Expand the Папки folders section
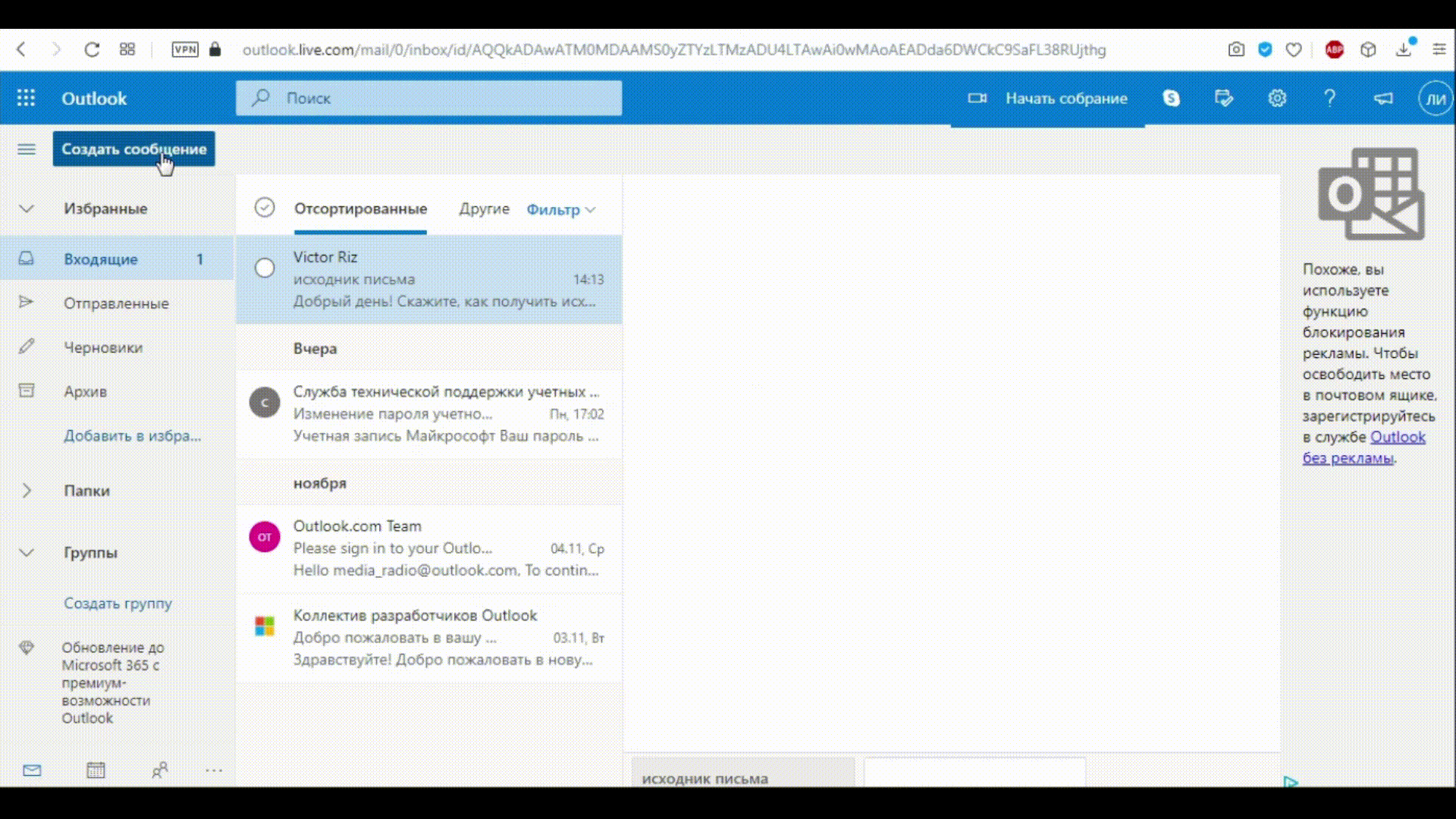This screenshot has height=819, width=1456. (x=27, y=491)
